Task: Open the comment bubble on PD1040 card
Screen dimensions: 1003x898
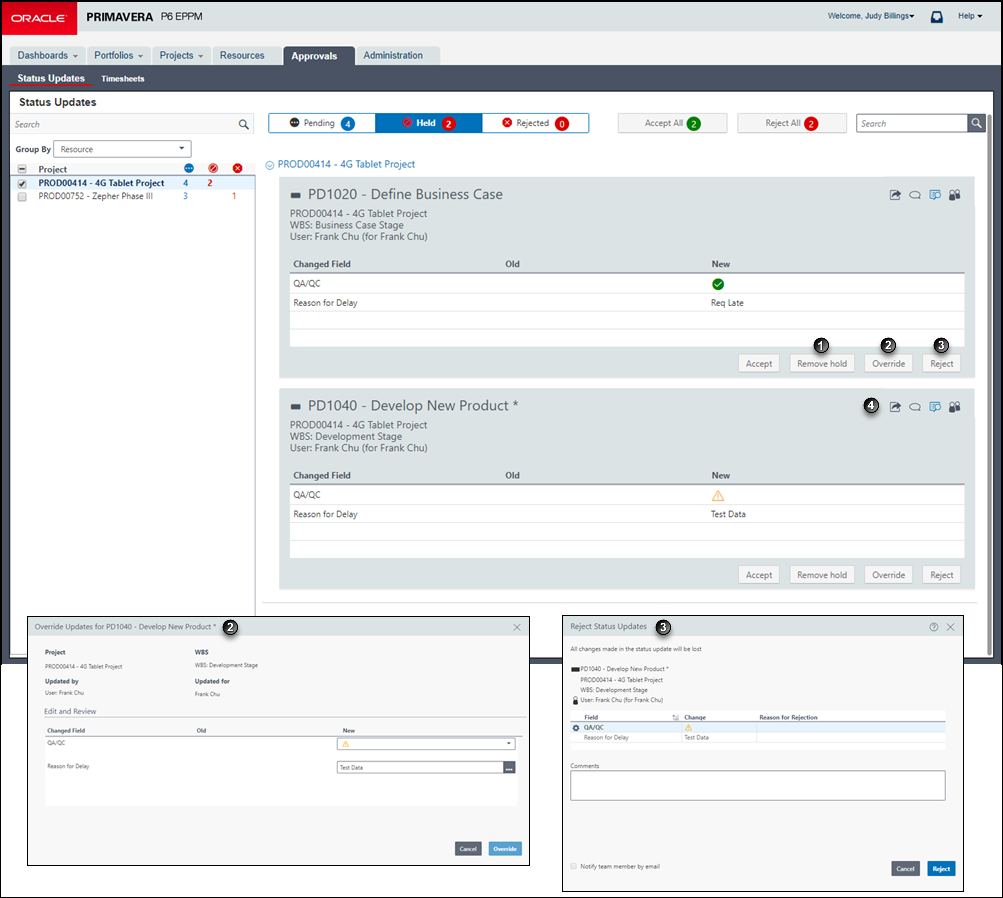Action: (x=915, y=407)
